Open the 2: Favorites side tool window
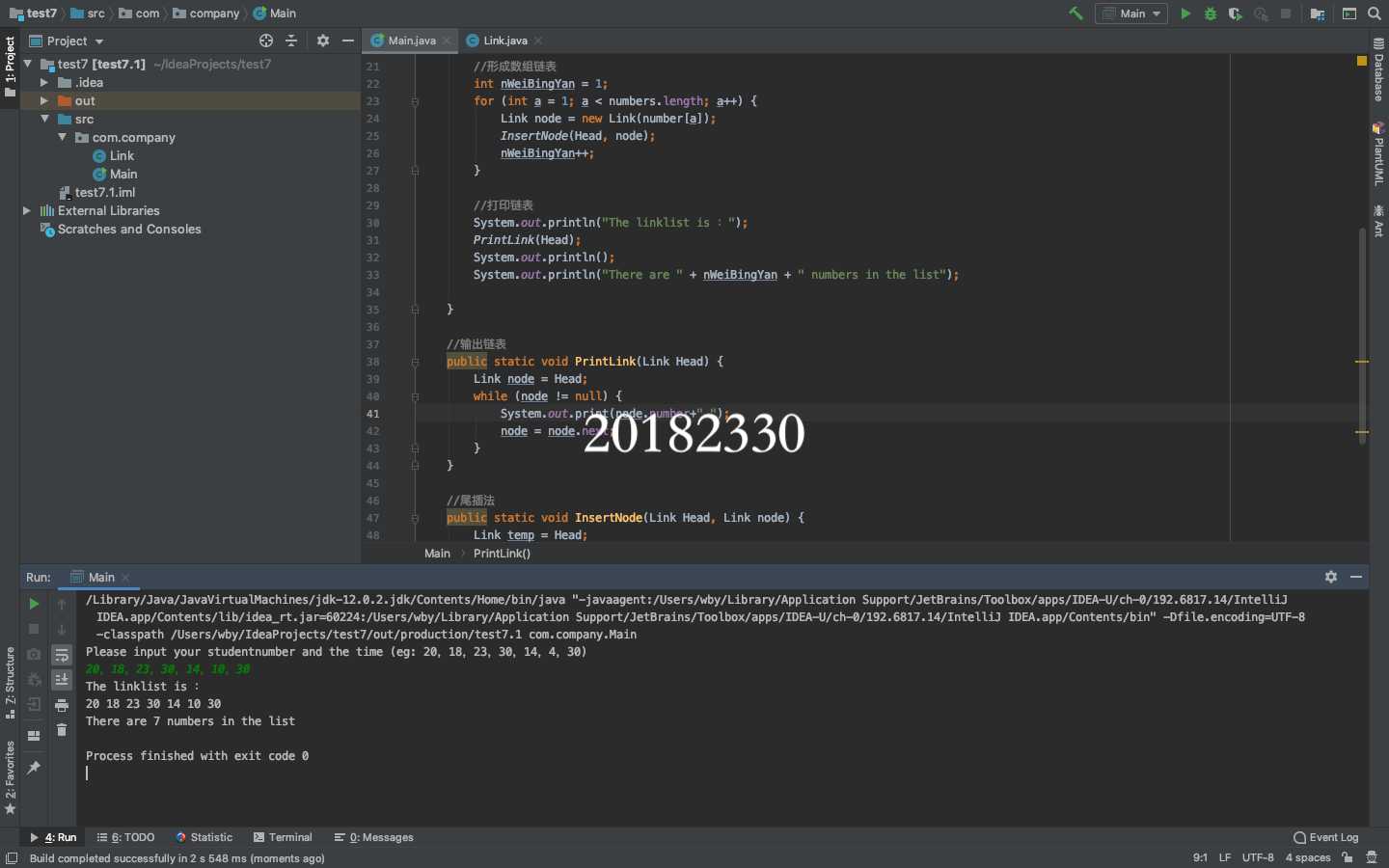The width and height of the screenshot is (1389, 868). (x=10, y=777)
